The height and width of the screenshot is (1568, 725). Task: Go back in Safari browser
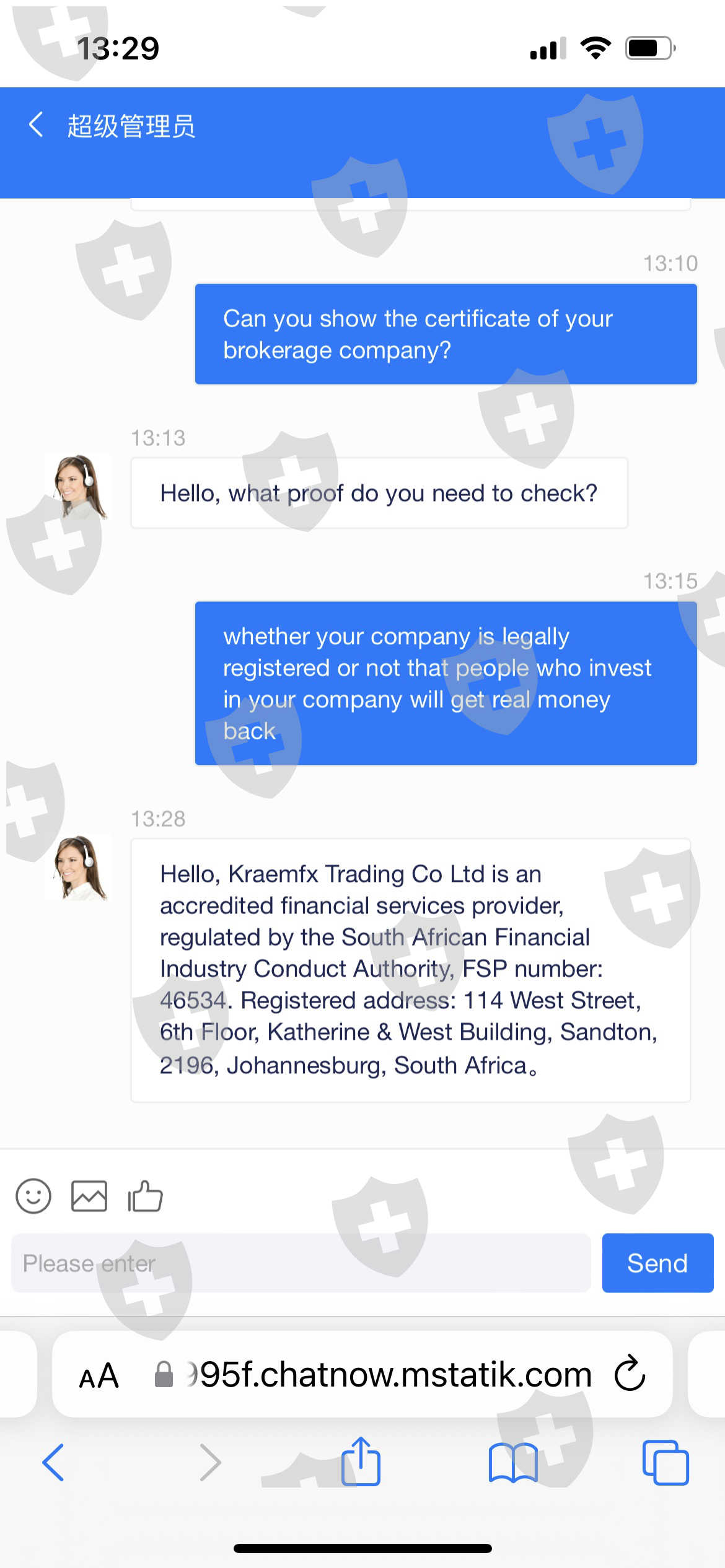click(53, 1462)
